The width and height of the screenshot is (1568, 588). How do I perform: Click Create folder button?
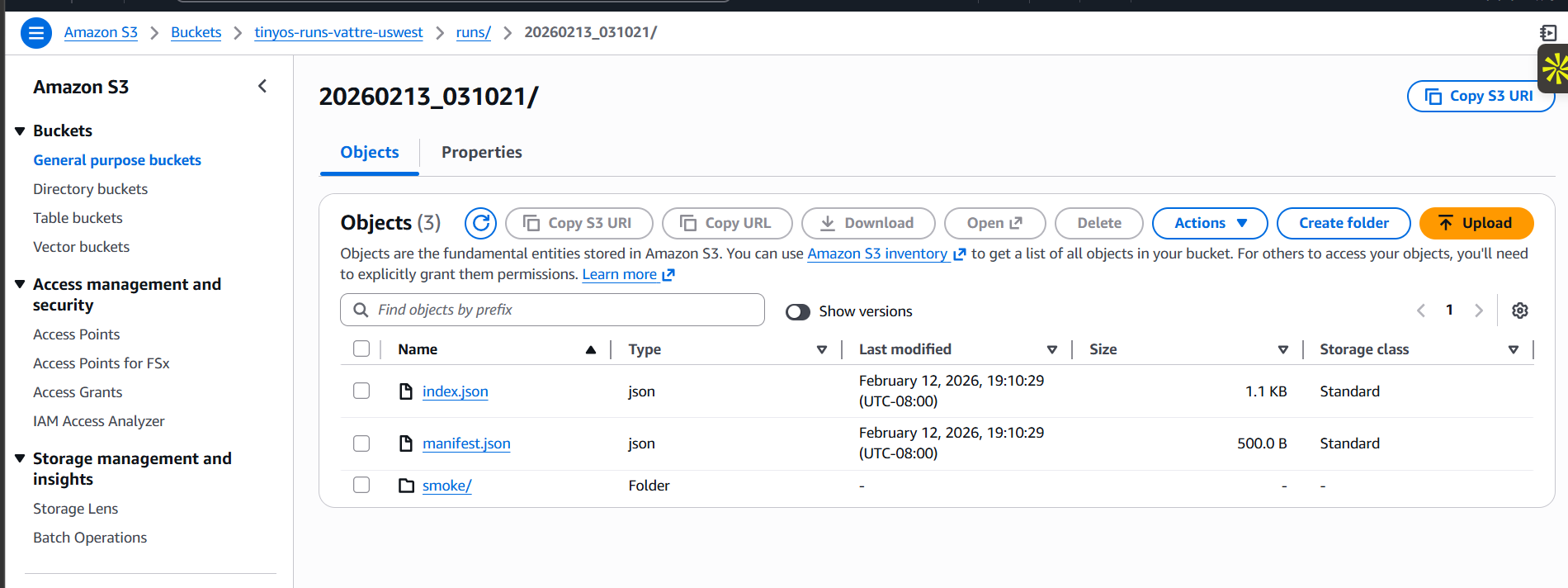pyautogui.click(x=1344, y=223)
